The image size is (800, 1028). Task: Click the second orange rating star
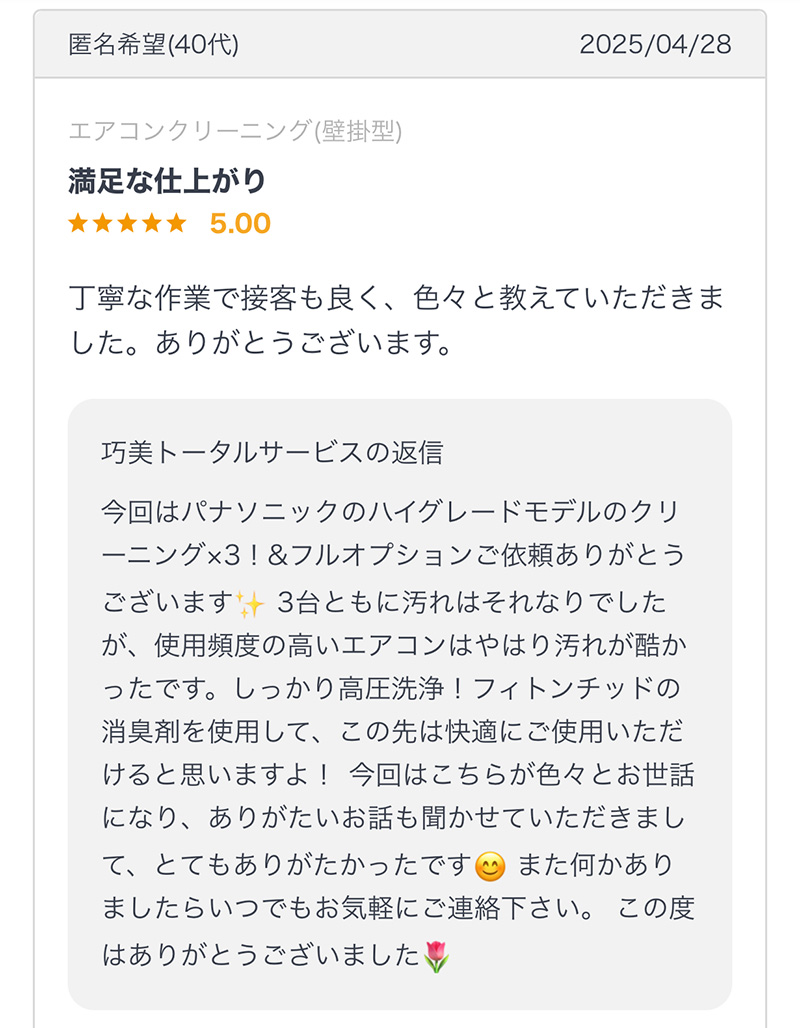[102, 223]
